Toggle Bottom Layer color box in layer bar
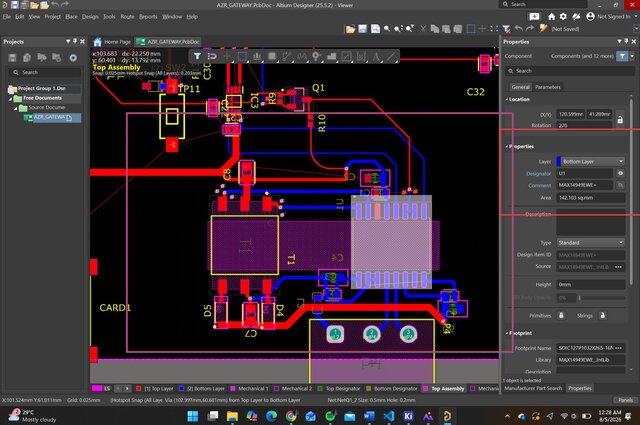Screen dimensions: 640x425 click(182, 388)
